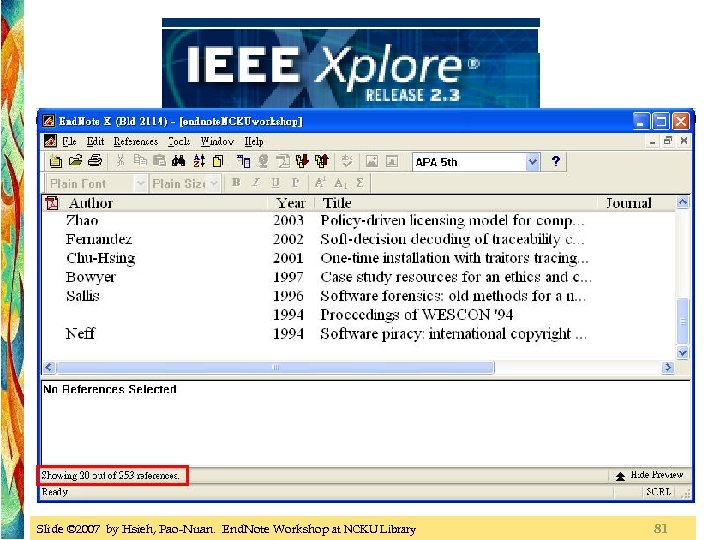Open a library with the folder icon
The height and width of the screenshot is (540, 720).
click(75, 161)
